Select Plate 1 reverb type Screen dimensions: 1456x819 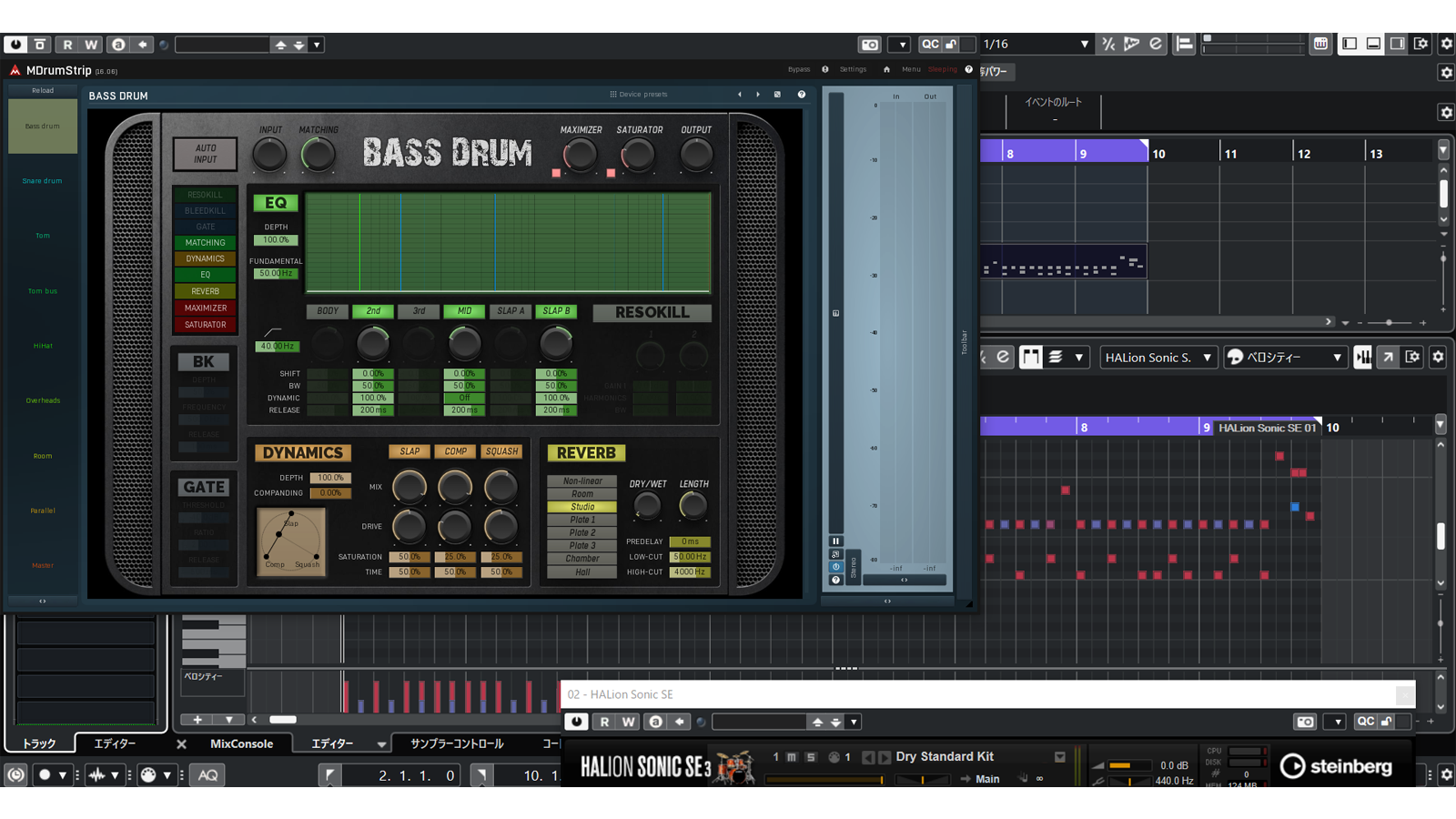582,520
